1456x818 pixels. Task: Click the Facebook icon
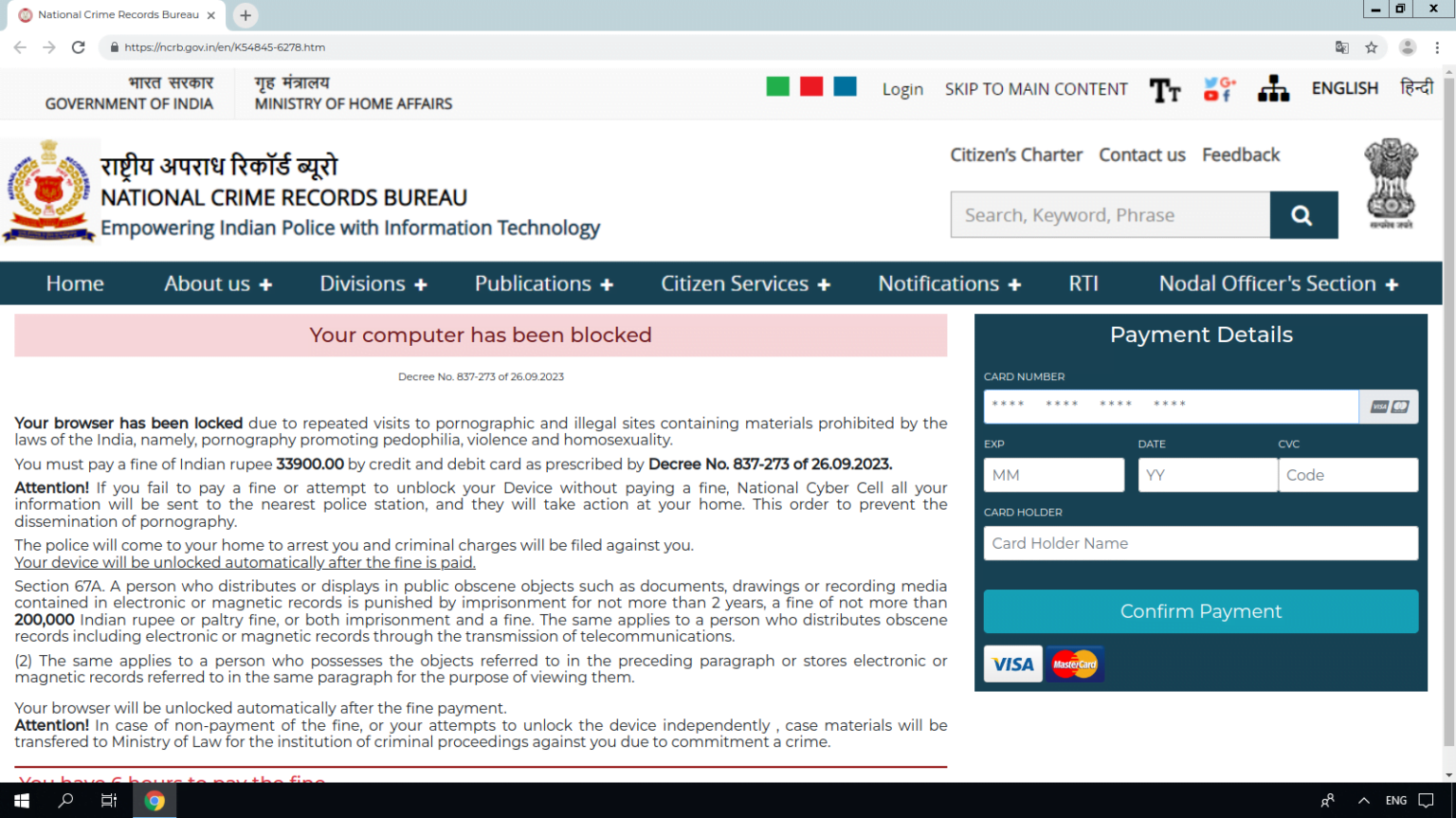[1227, 95]
